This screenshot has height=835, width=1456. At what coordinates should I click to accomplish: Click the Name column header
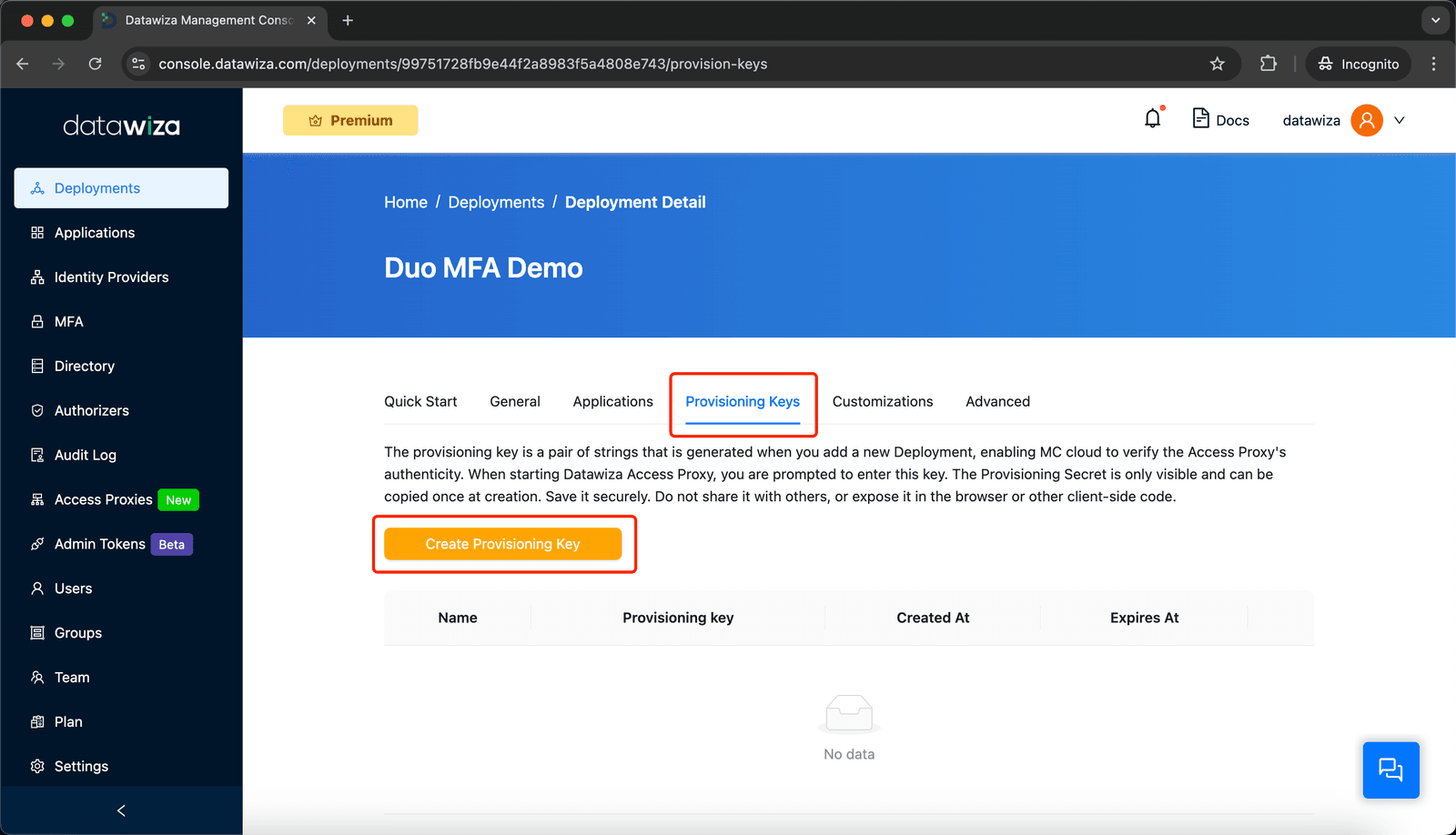point(458,619)
